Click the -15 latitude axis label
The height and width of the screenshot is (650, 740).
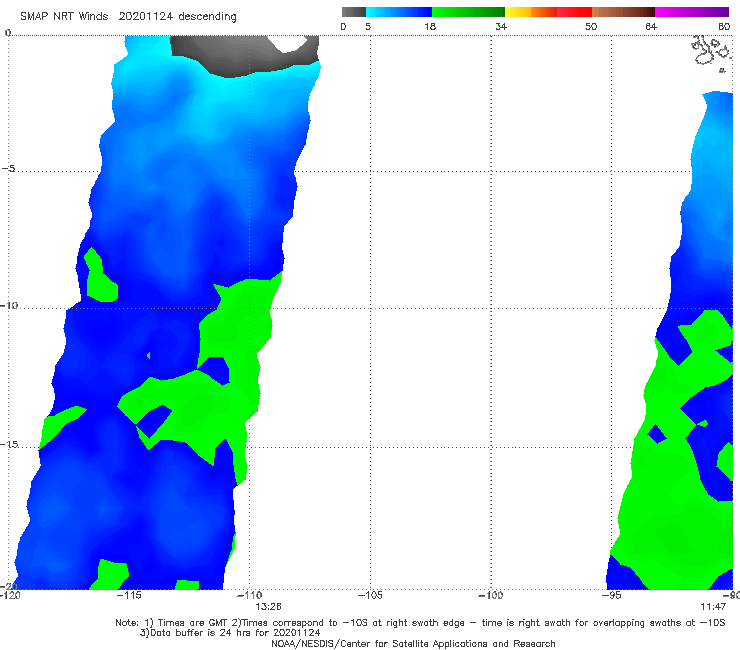(x=9, y=444)
